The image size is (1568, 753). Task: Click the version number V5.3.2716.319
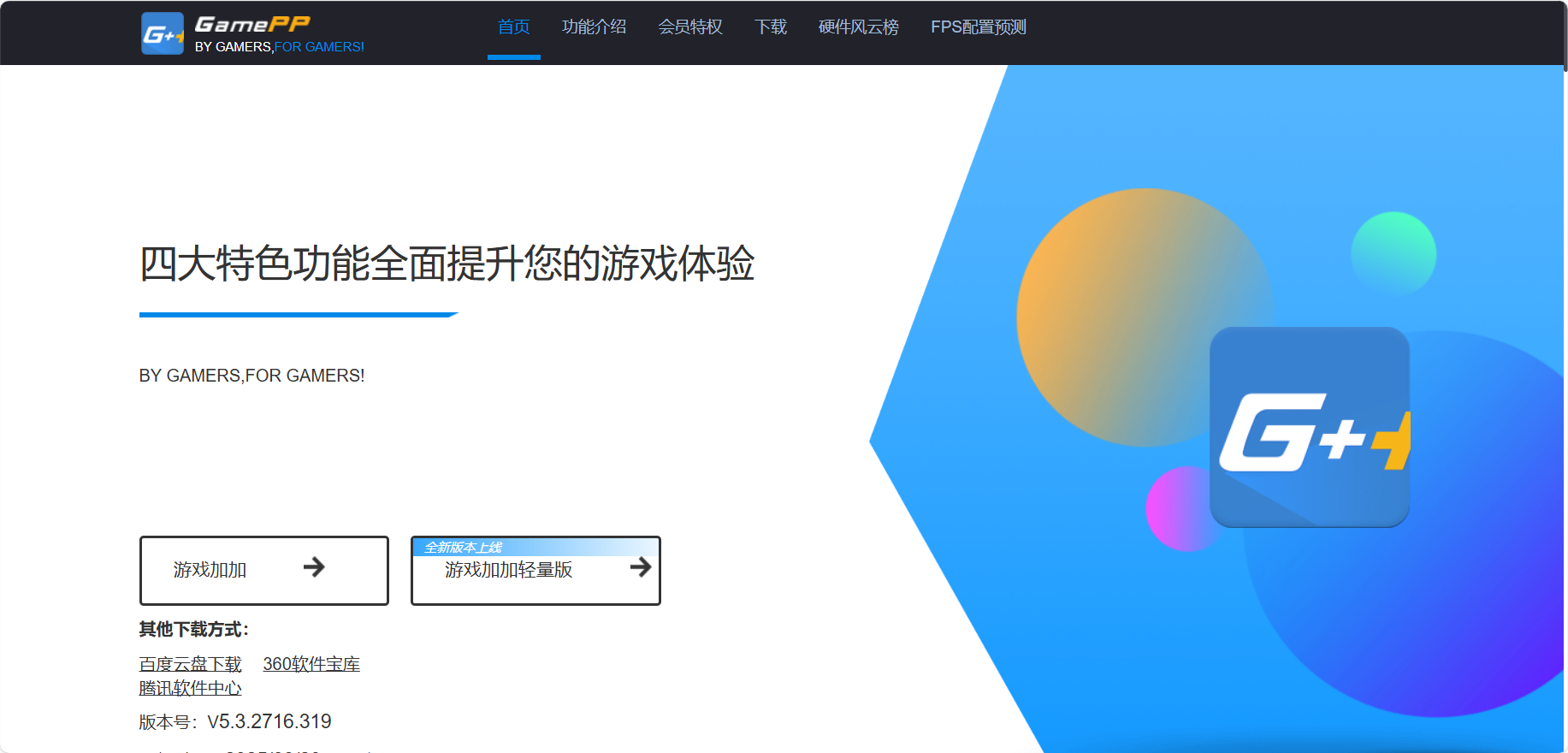tap(269, 721)
